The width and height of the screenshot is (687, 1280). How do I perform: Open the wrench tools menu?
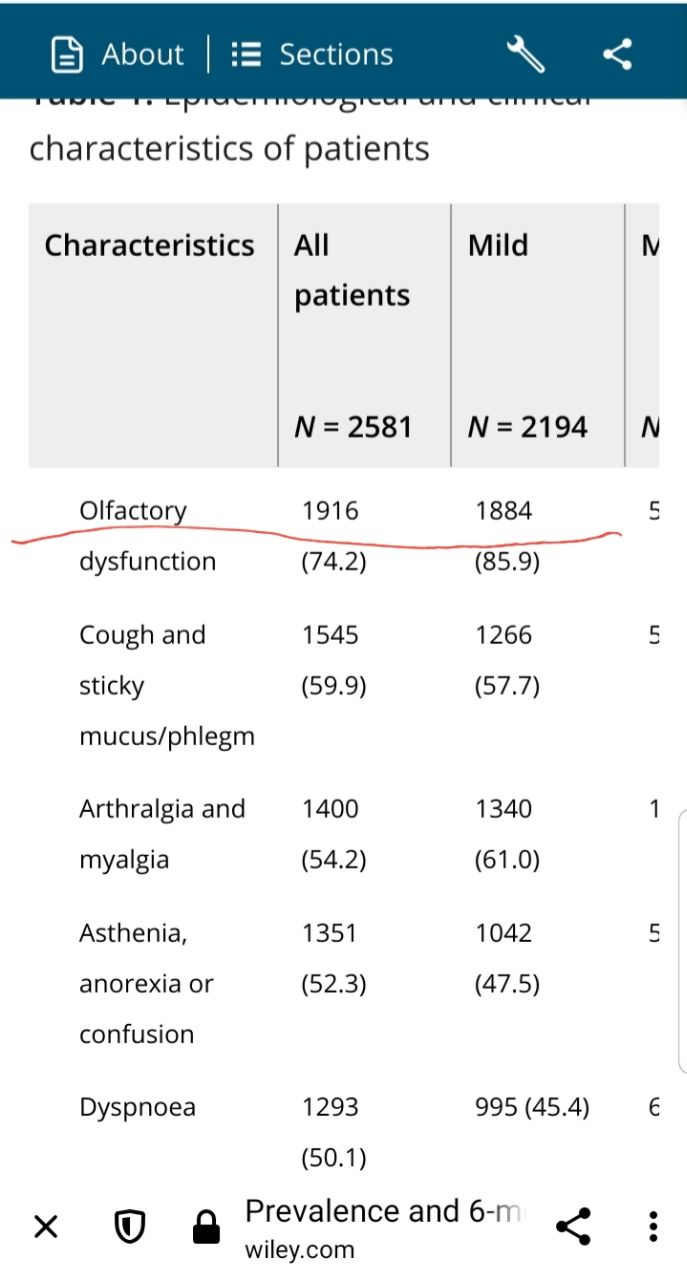[526, 54]
